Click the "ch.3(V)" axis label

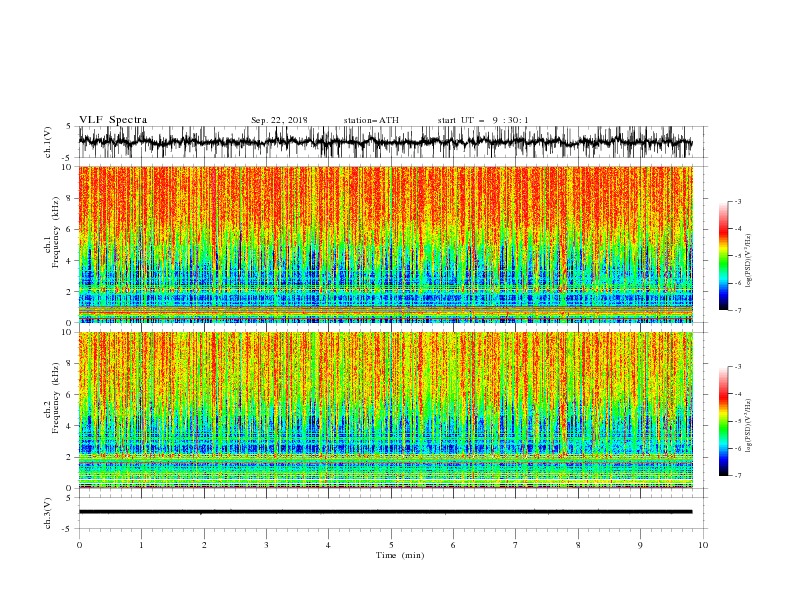(47, 513)
